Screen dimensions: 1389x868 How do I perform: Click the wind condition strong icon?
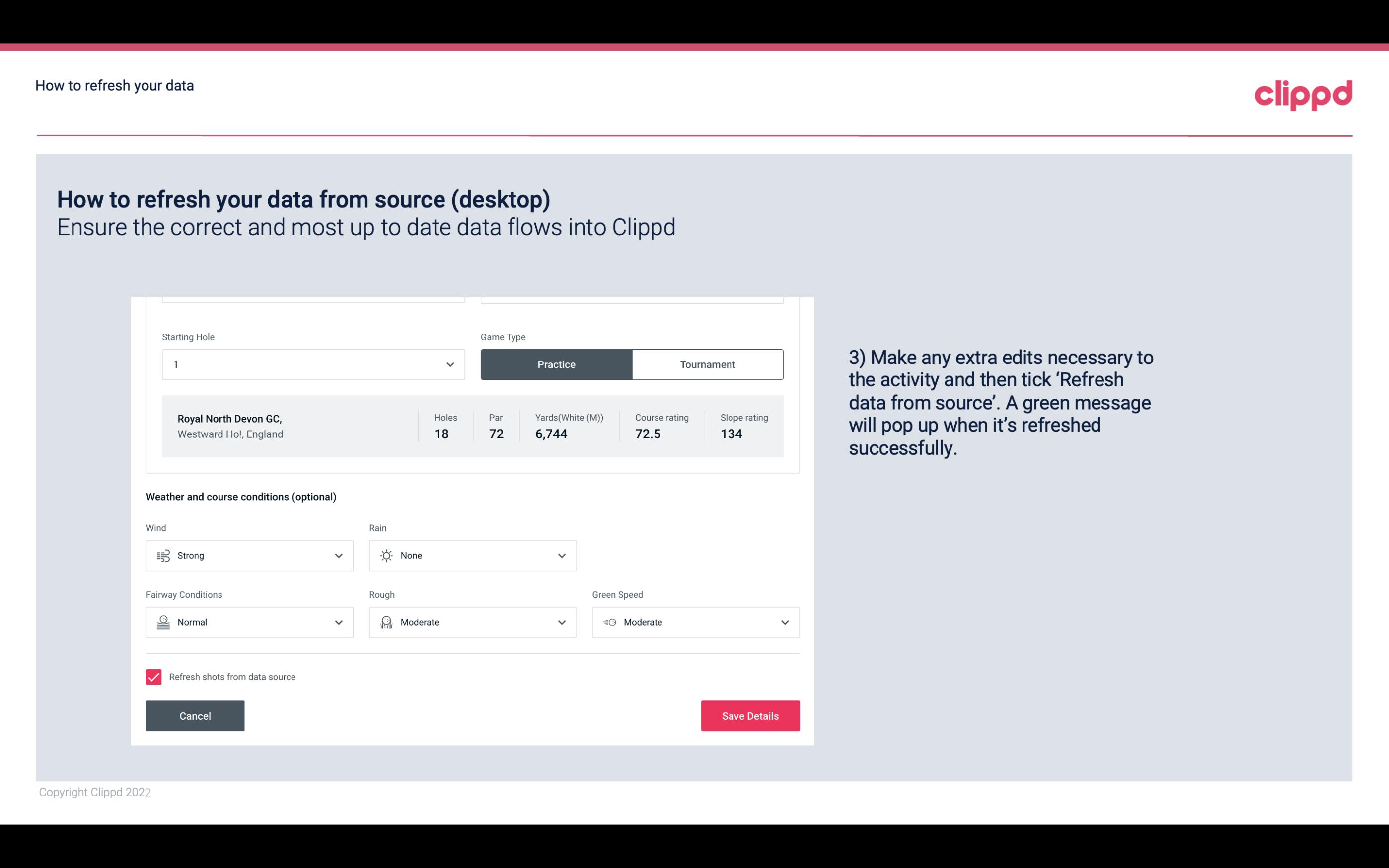point(163,556)
